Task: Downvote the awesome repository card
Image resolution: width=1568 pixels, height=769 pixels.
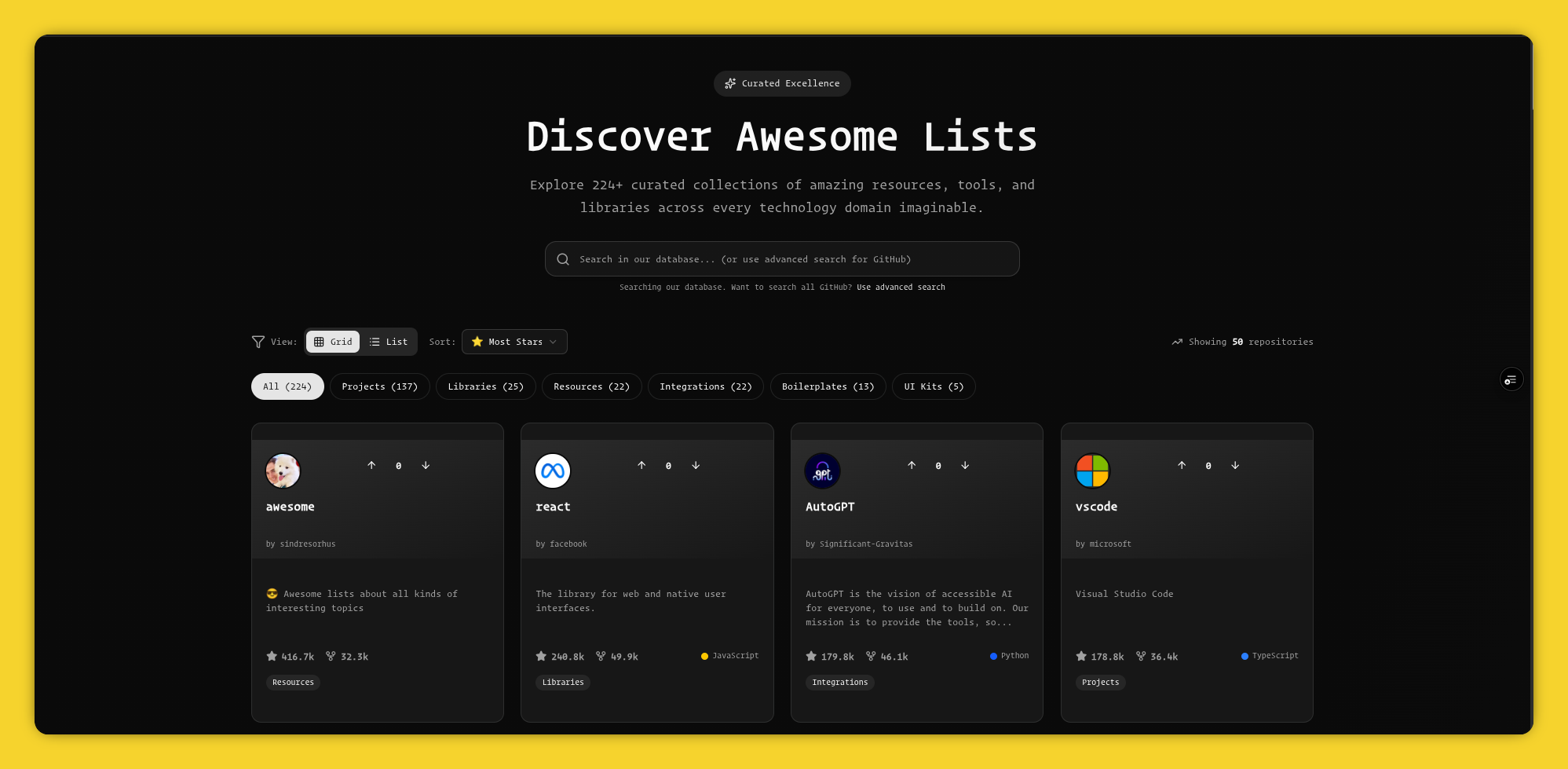Action: tap(426, 466)
